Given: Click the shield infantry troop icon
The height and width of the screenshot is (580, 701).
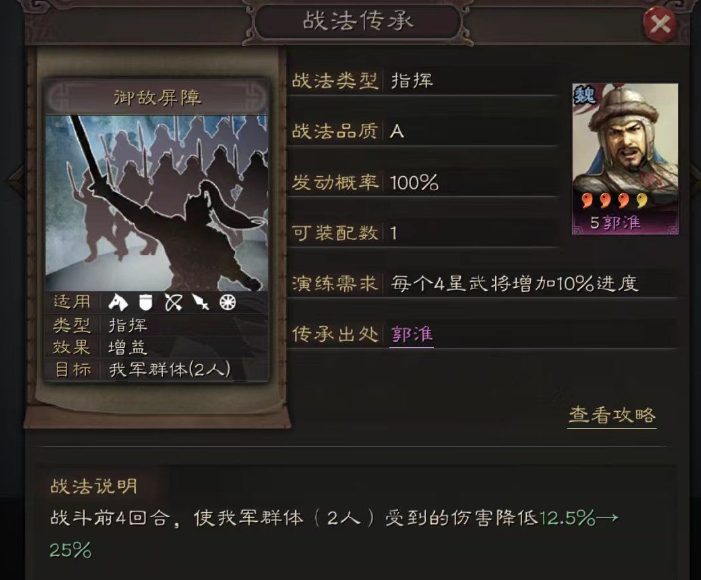Looking at the screenshot, I should point(145,303).
